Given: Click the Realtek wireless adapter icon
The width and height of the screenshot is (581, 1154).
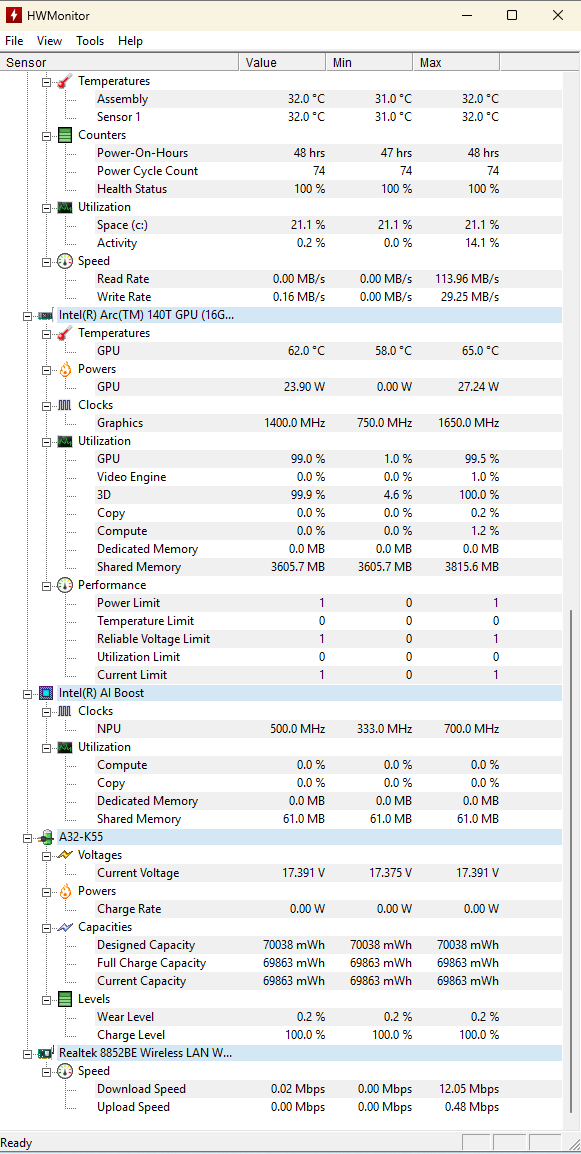Looking at the screenshot, I should point(46,1053).
